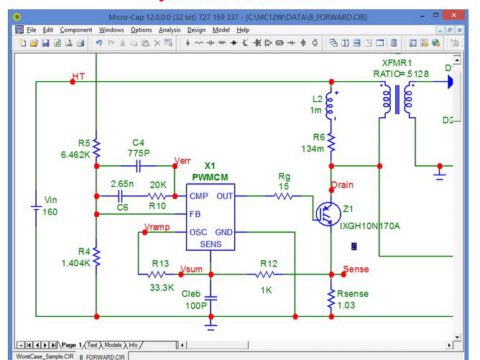Viewport: 480px width, 360px height.
Task: Click the vertical scrollbar down arrow
Action: [457, 337]
